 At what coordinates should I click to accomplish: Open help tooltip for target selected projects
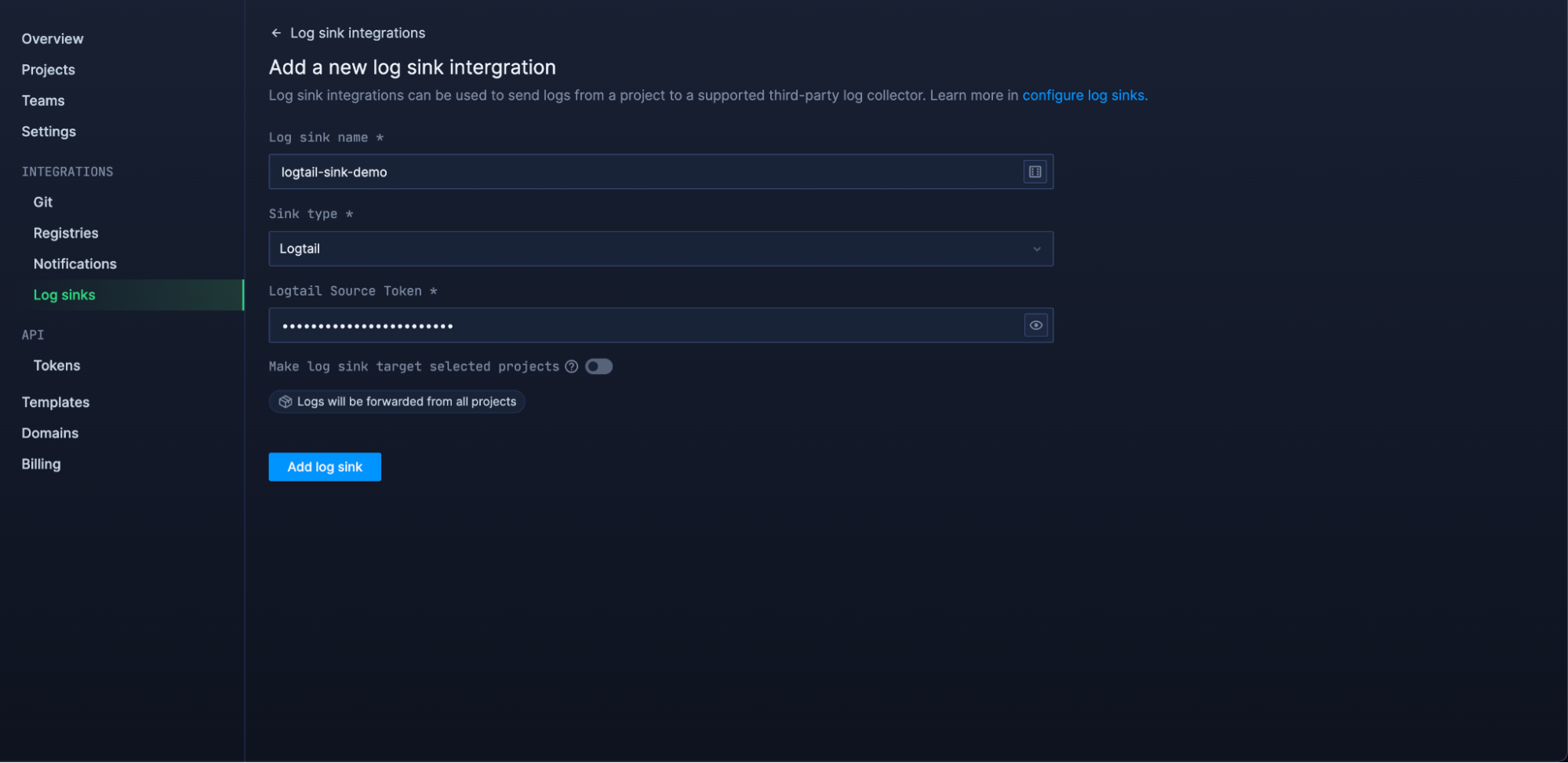point(572,367)
